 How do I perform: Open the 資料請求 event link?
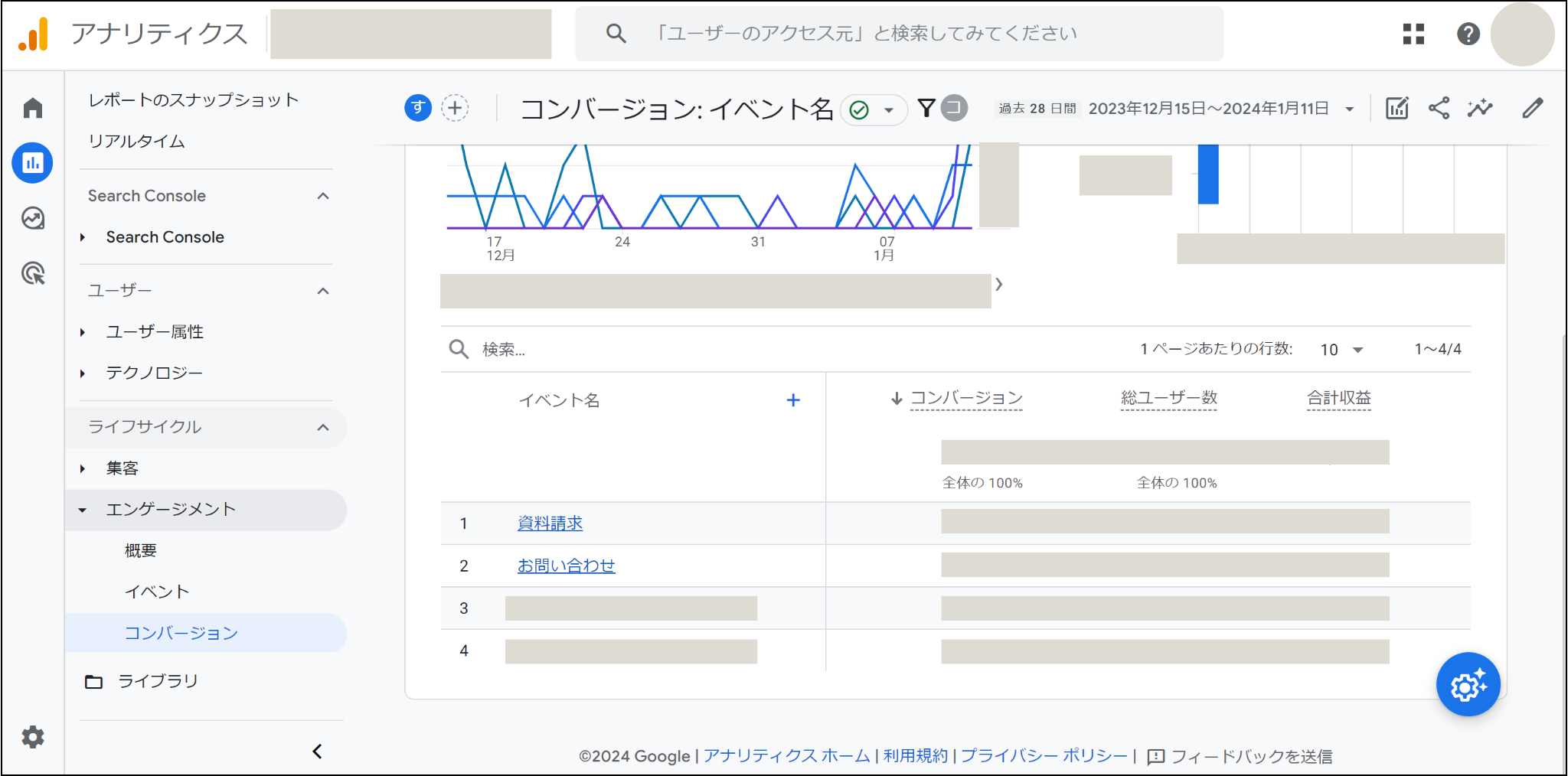click(x=550, y=523)
